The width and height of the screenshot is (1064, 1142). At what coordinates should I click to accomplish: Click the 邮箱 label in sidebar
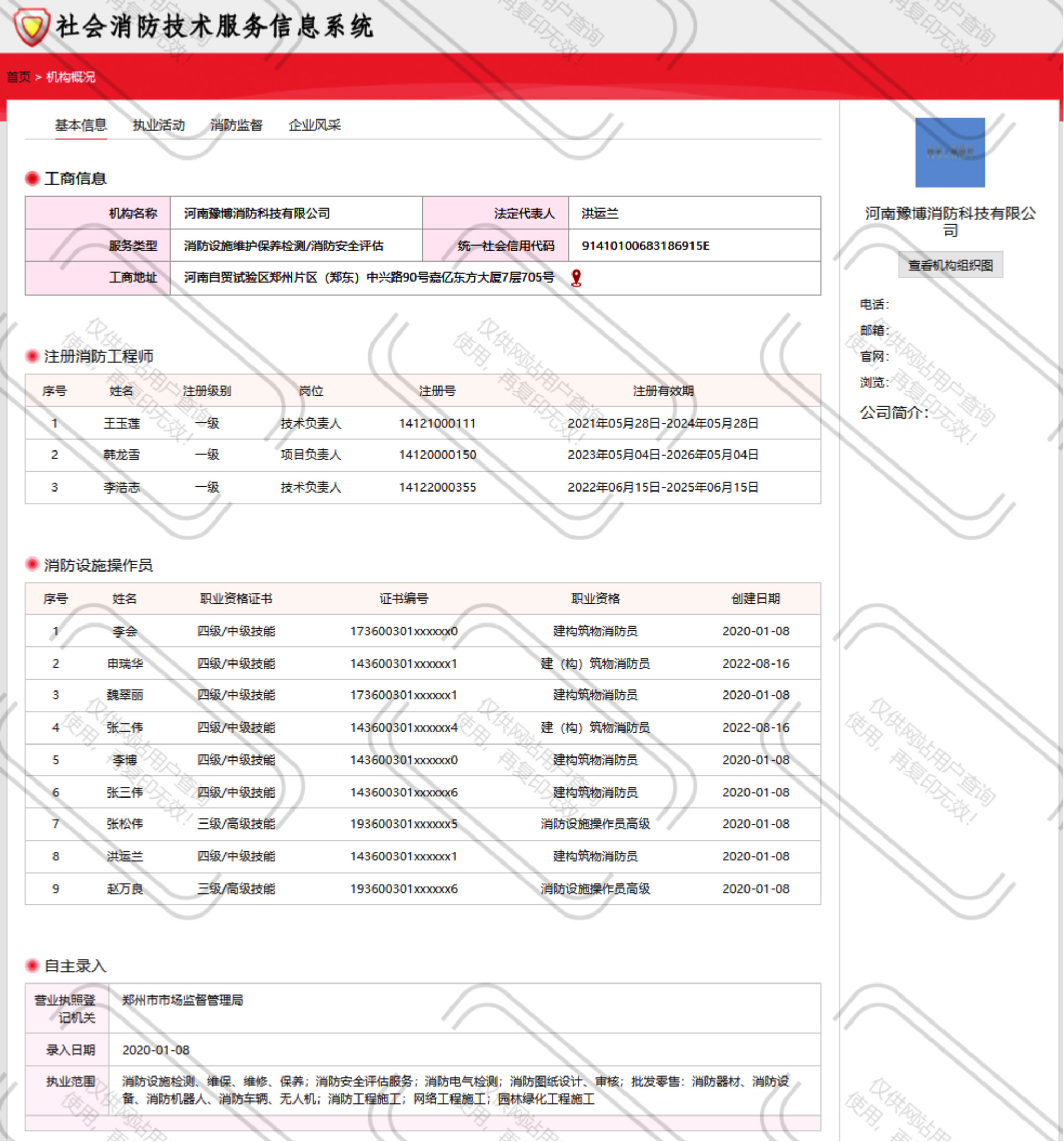pyautogui.click(x=874, y=330)
